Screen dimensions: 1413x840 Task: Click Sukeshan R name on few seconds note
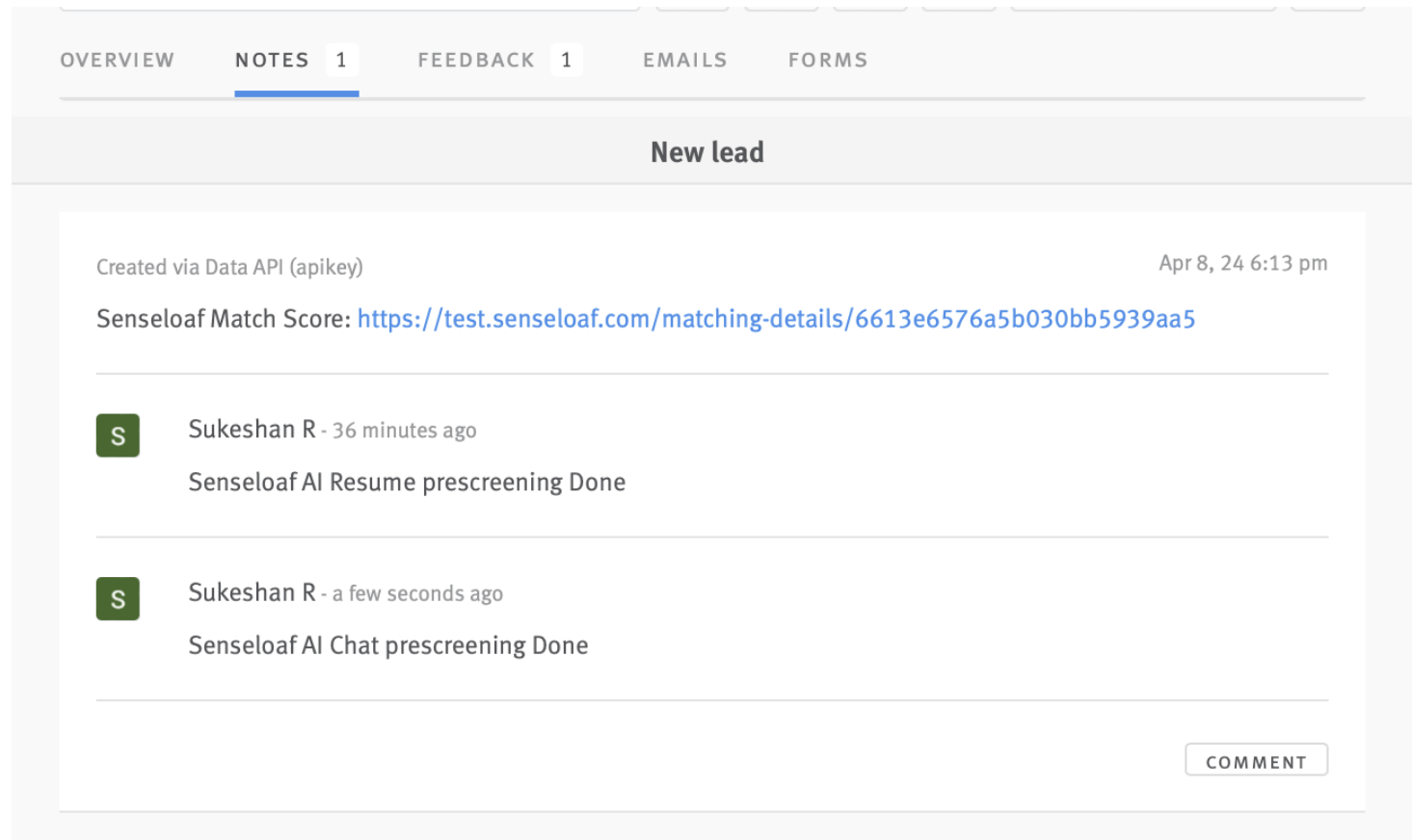pyautogui.click(x=252, y=592)
